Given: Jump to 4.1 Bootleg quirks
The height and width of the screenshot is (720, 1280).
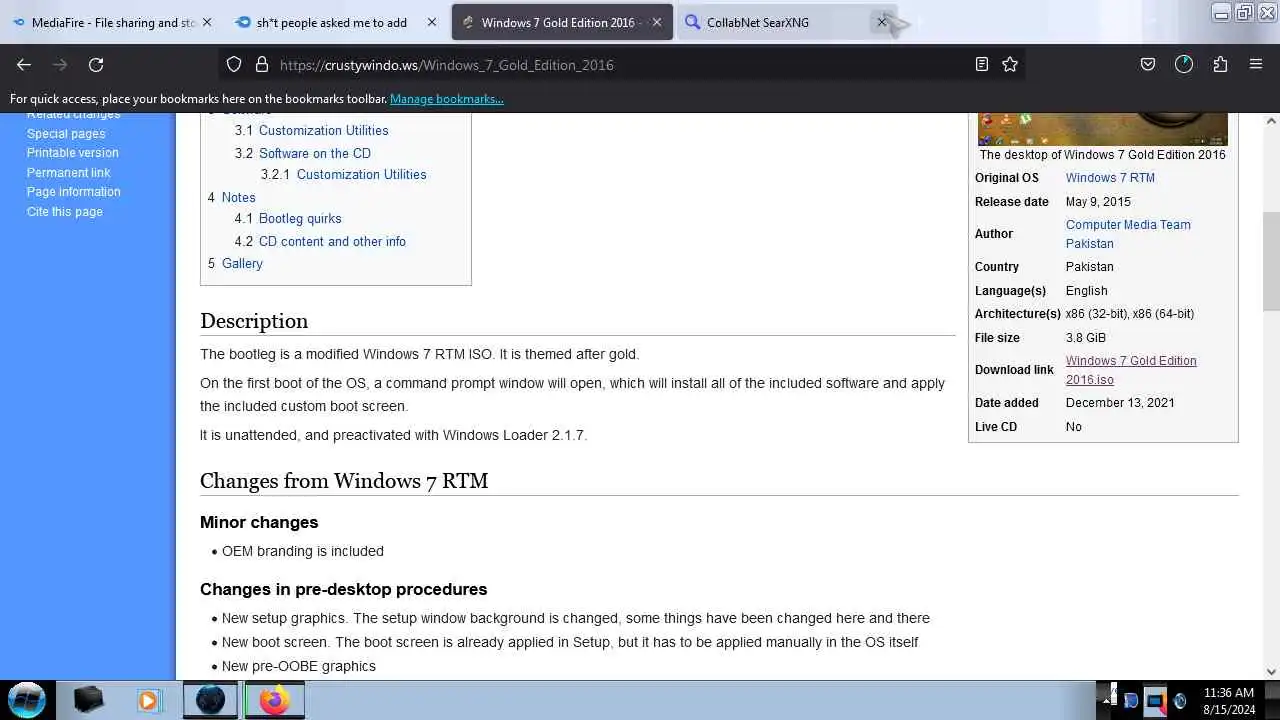Looking at the screenshot, I should 288,218.
